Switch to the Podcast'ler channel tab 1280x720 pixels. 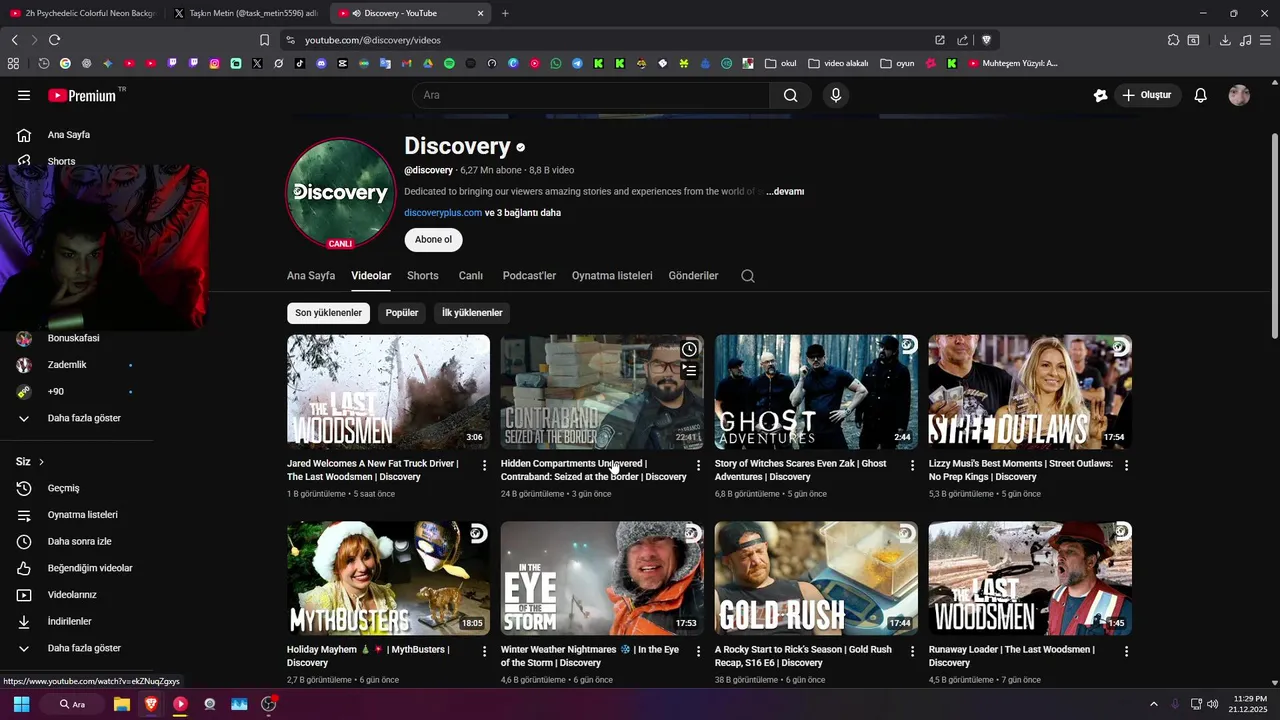coord(529,276)
